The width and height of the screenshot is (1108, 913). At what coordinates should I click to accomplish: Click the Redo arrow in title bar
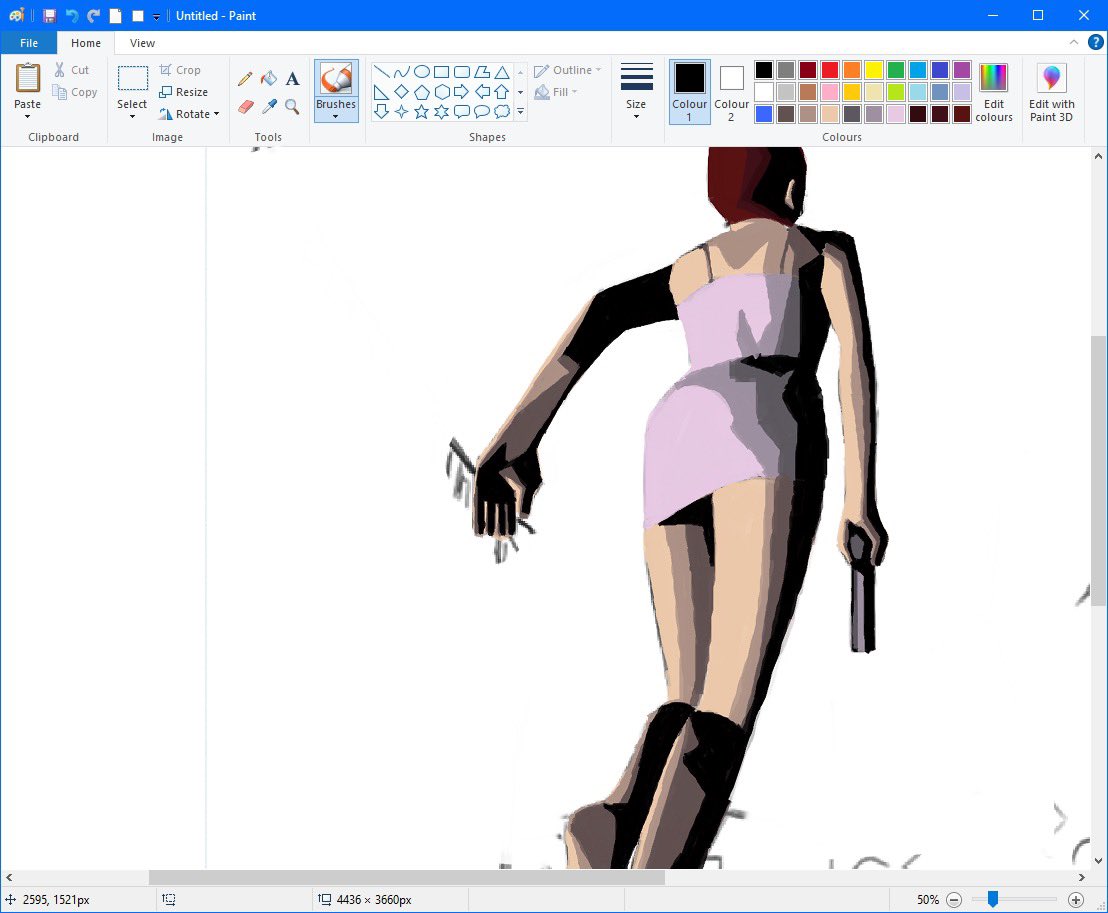coord(93,16)
